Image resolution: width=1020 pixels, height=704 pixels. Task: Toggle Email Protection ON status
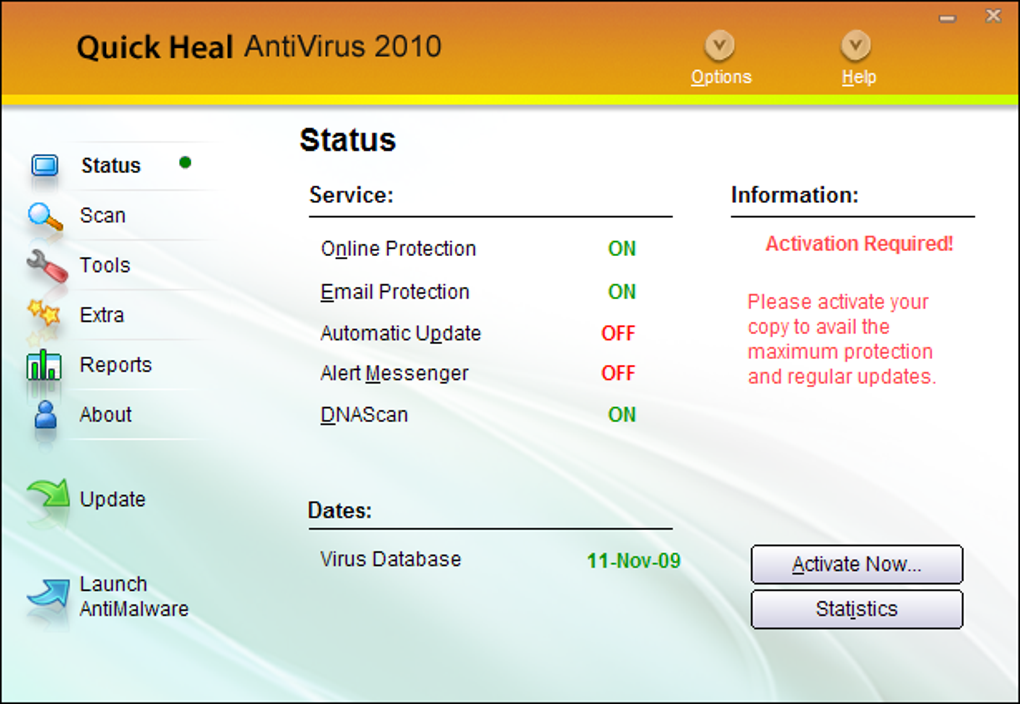coord(622,291)
